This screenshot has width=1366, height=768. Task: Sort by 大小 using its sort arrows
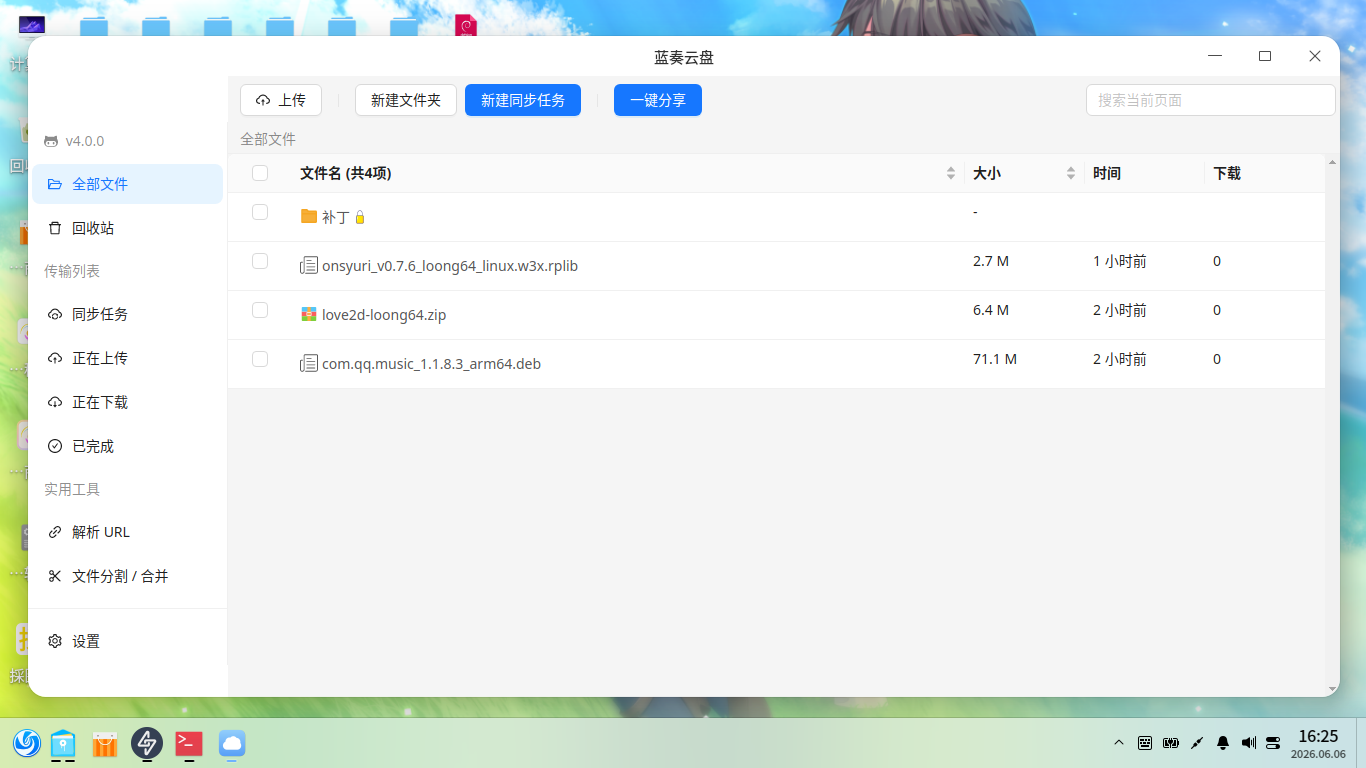[1071, 173]
